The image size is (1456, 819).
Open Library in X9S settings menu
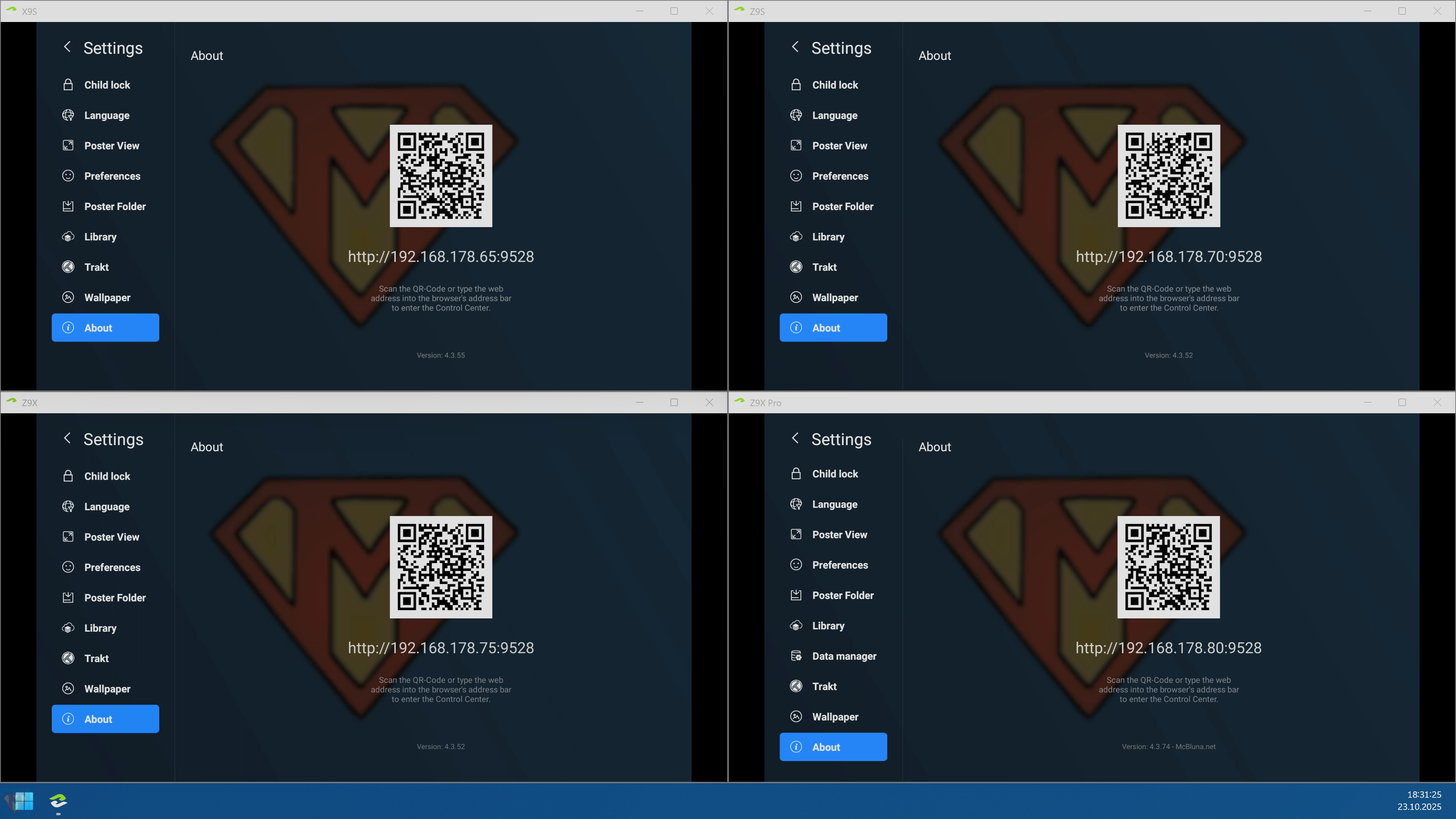point(100,237)
